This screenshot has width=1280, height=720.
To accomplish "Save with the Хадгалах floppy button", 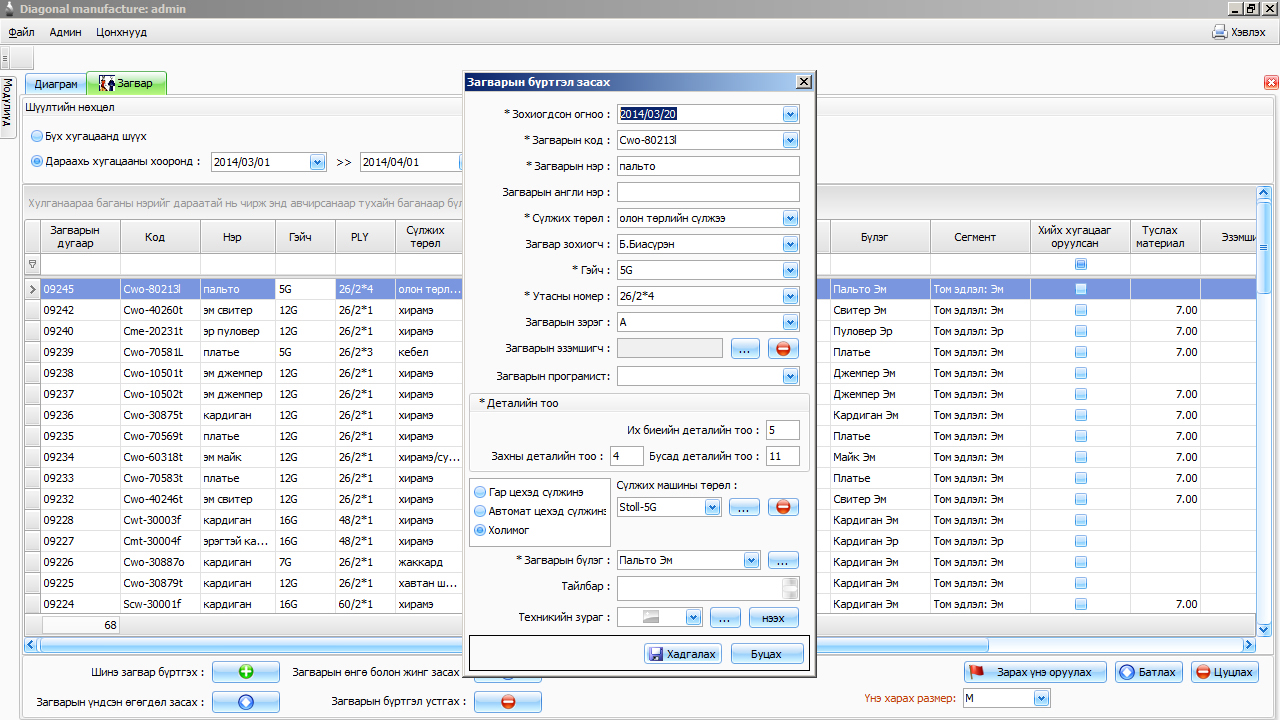I will [x=684, y=654].
